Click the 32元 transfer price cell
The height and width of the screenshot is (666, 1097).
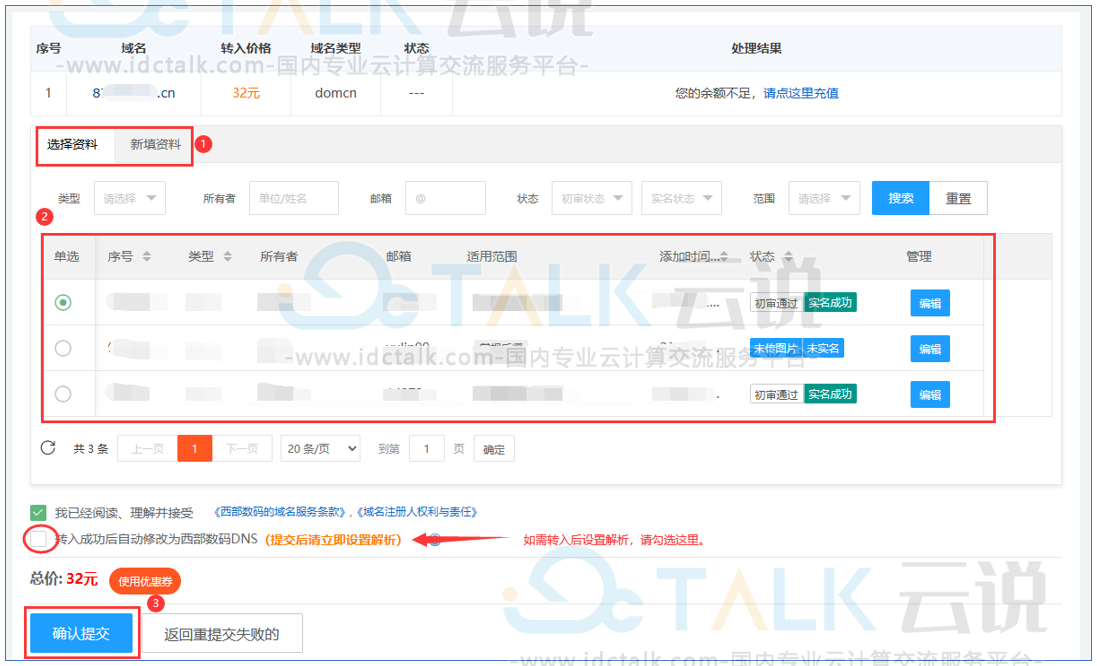pyautogui.click(x=246, y=93)
